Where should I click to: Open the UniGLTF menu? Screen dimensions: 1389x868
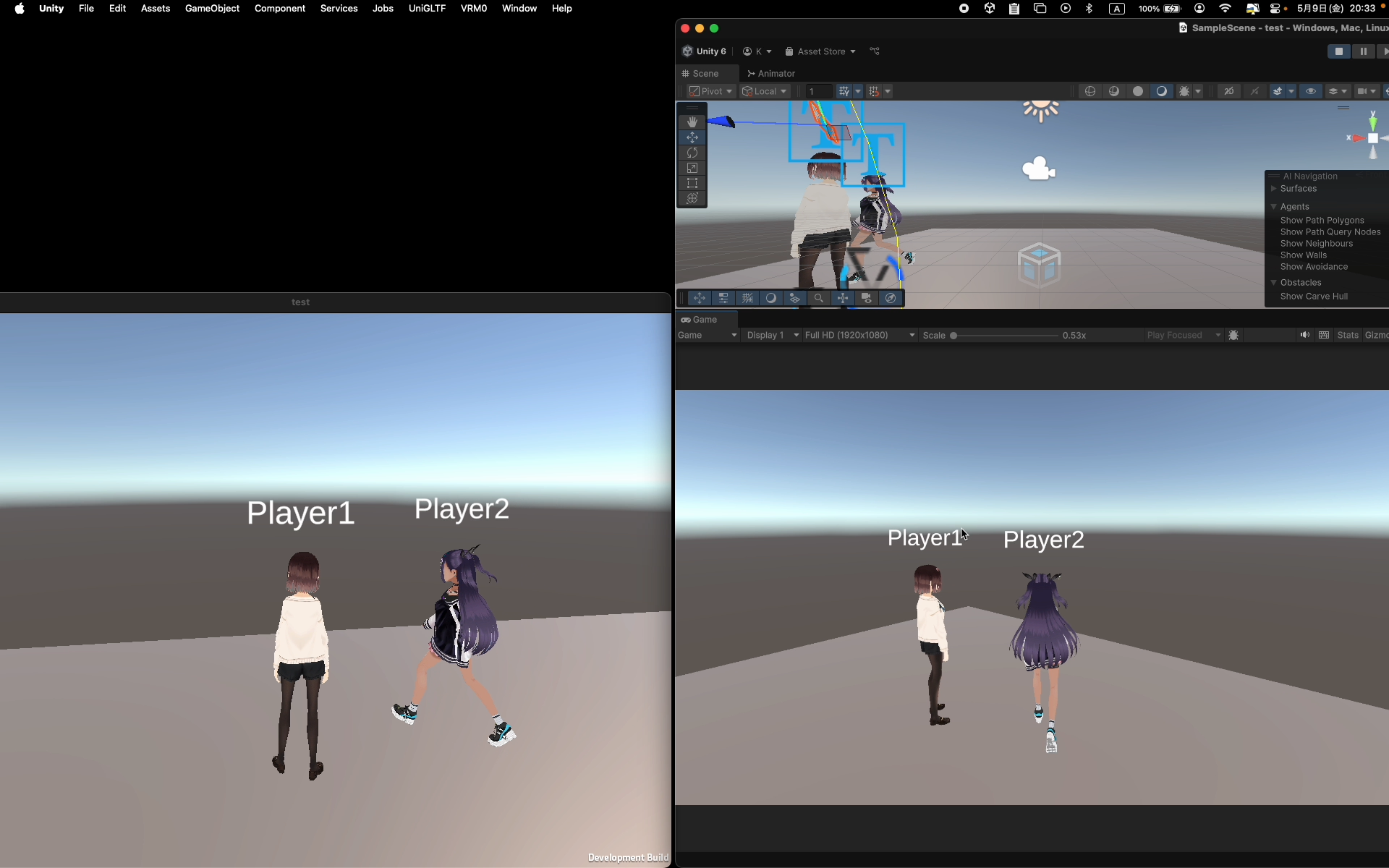click(x=427, y=9)
